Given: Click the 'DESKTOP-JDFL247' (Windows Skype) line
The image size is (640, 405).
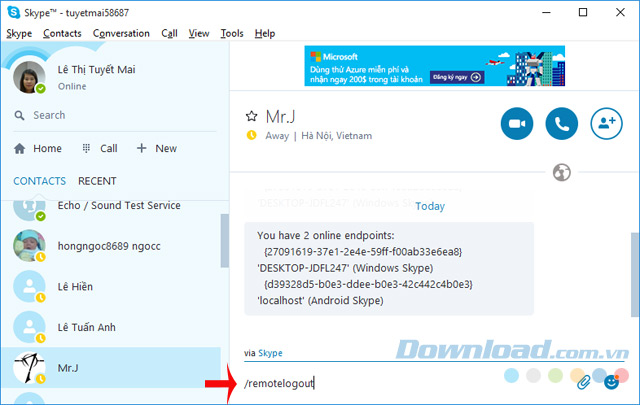Looking at the screenshot, I should point(345,268).
